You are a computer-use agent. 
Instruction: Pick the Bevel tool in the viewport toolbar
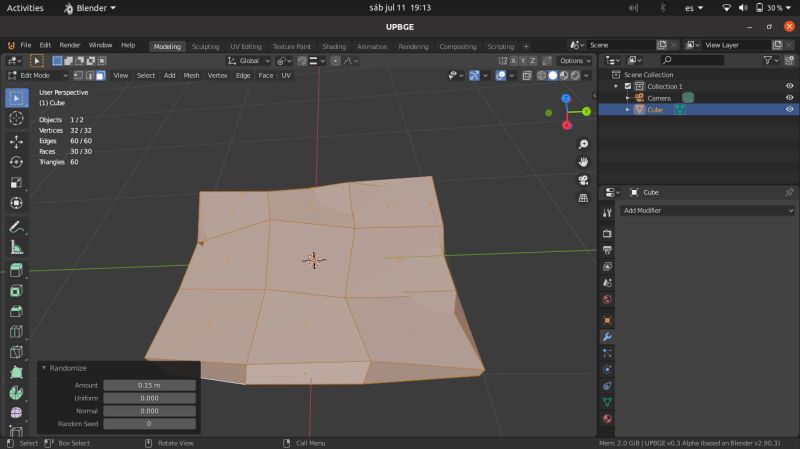[16, 311]
